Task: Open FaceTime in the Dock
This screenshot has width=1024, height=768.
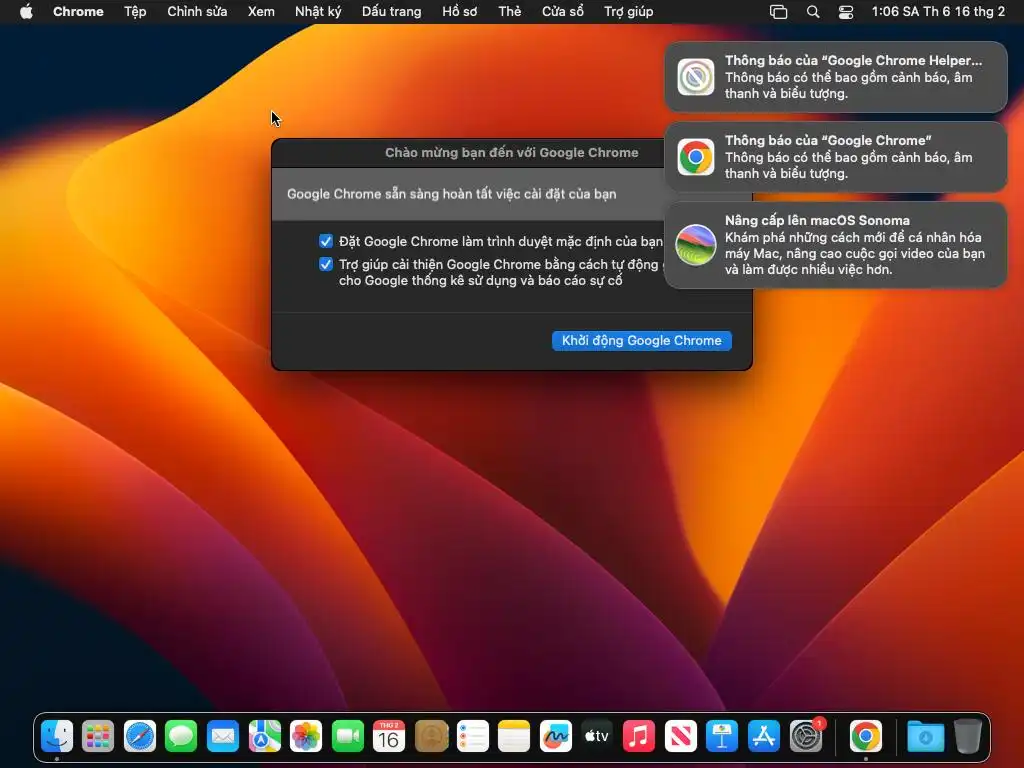Action: coord(347,737)
